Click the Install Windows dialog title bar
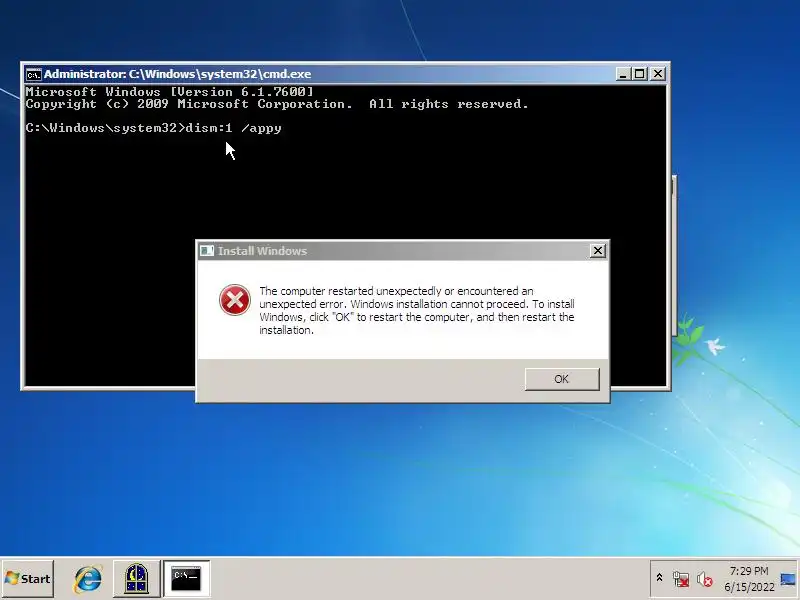 [403, 251]
